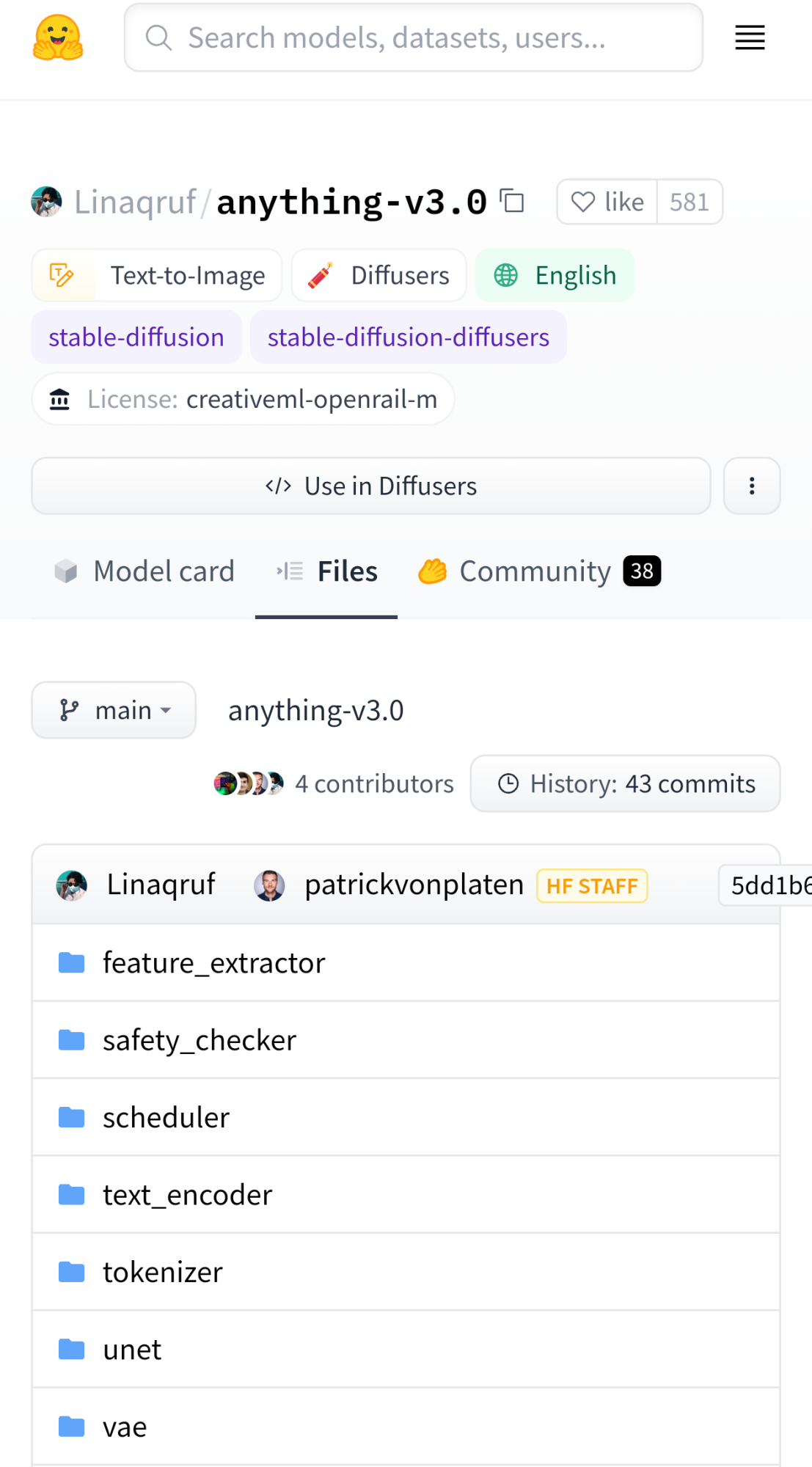Click the Diffusers tag icon

click(321, 275)
